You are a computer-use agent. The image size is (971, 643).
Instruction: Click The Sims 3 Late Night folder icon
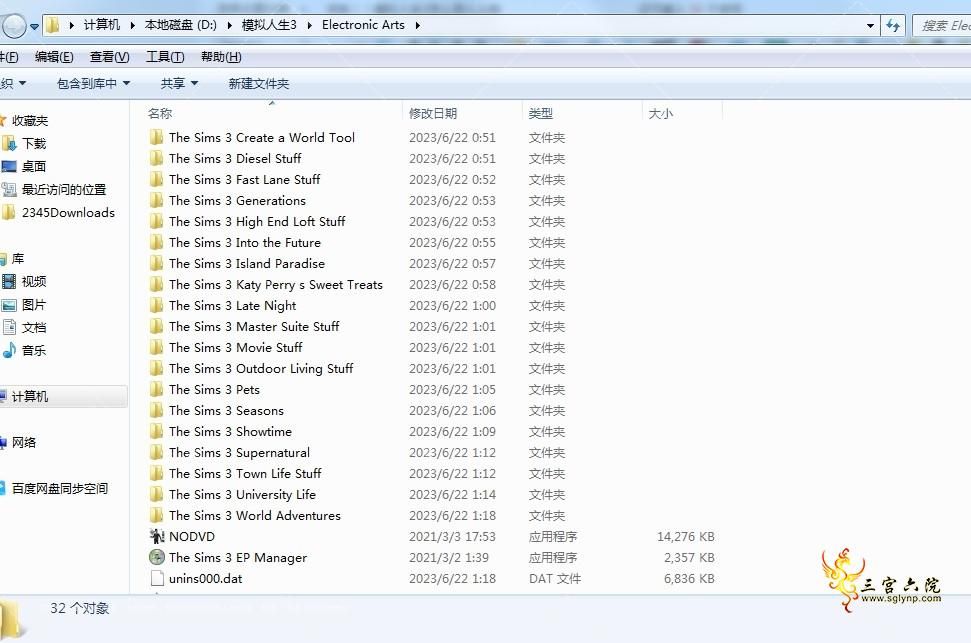[157, 305]
